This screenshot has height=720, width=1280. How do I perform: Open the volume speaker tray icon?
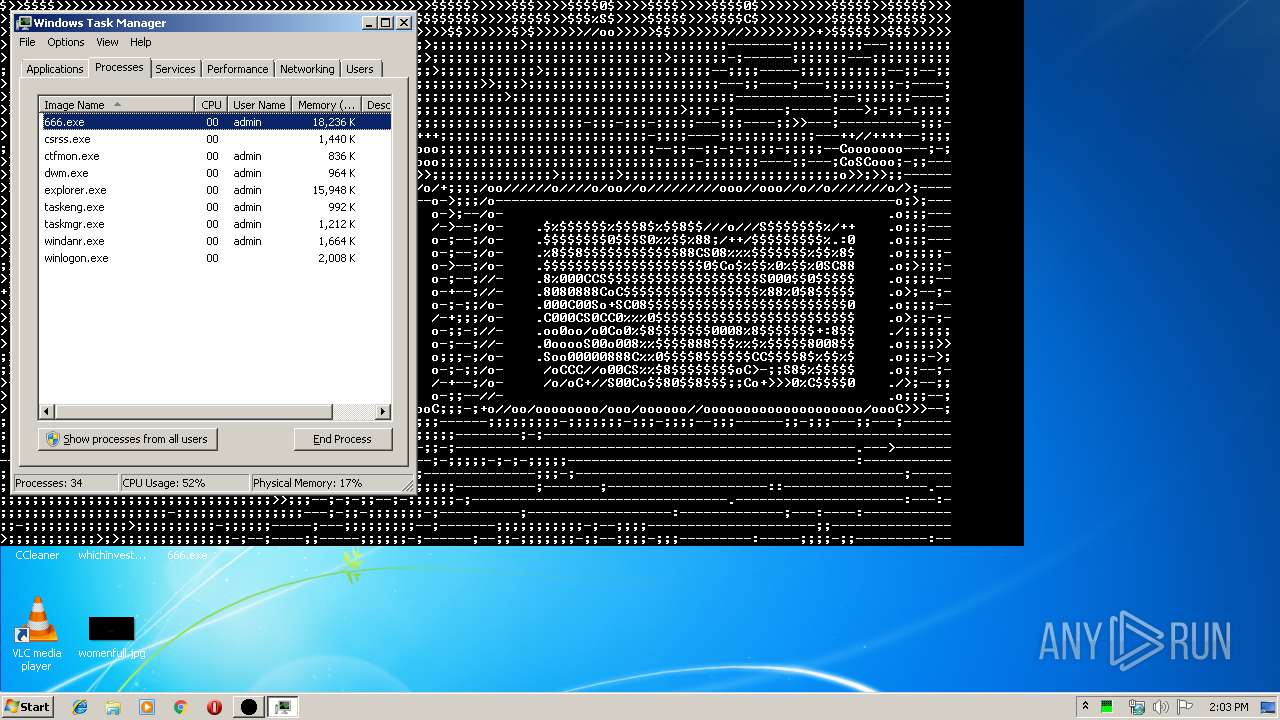[x=1160, y=707]
